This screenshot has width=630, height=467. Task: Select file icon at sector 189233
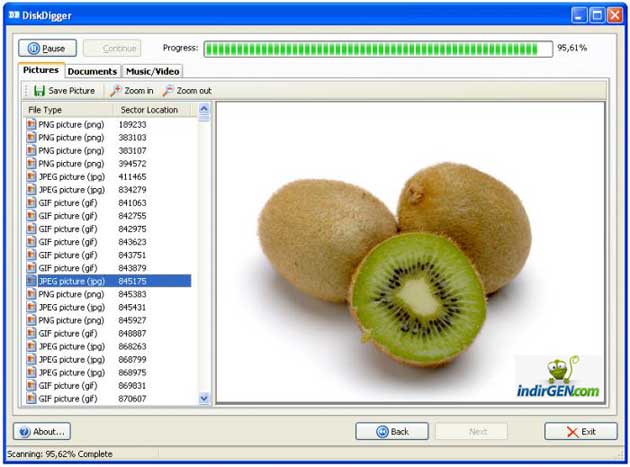31,124
